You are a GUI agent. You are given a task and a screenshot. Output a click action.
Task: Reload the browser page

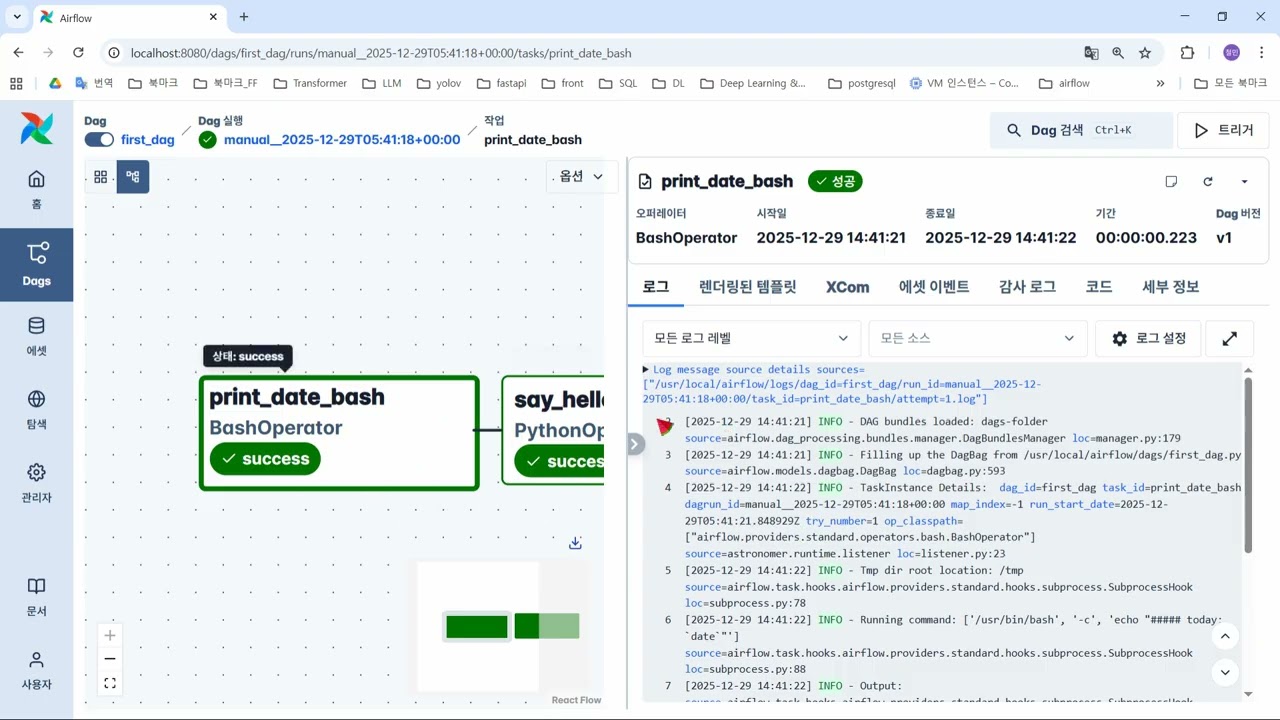(78, 53)
